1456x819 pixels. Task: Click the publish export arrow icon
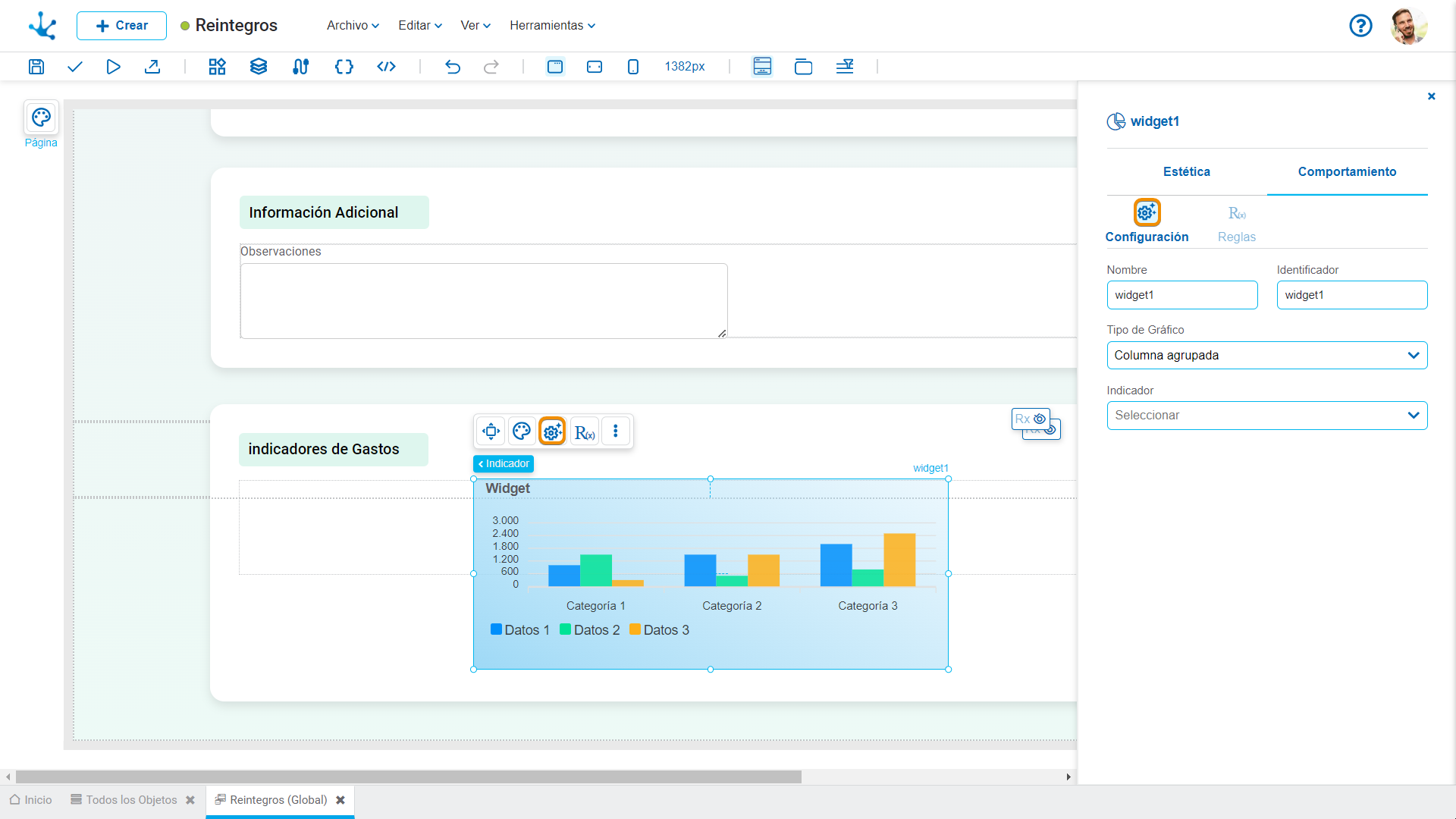click(x=152, y=67)
